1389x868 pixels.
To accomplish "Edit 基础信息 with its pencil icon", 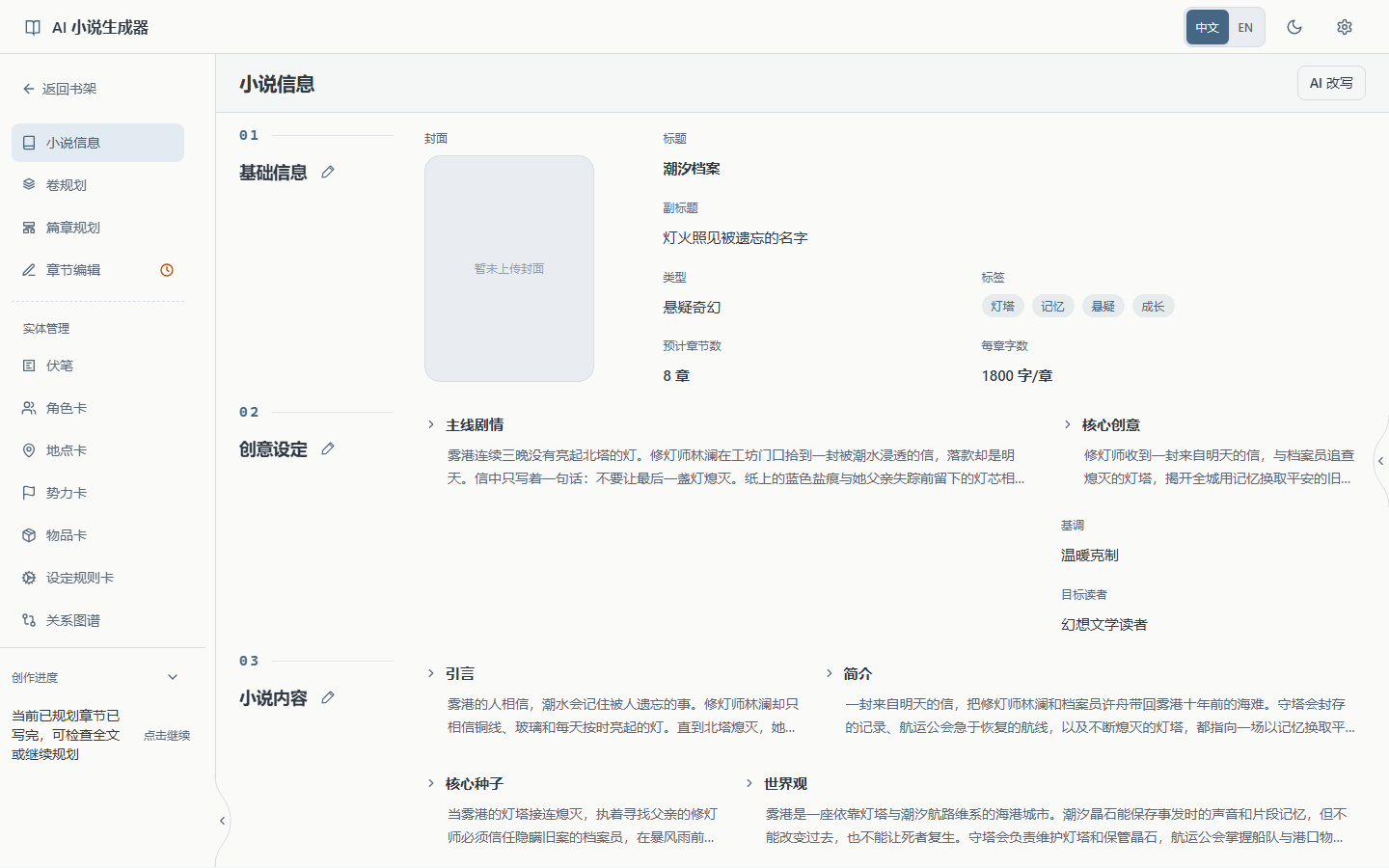I will (x=328, y=172).
